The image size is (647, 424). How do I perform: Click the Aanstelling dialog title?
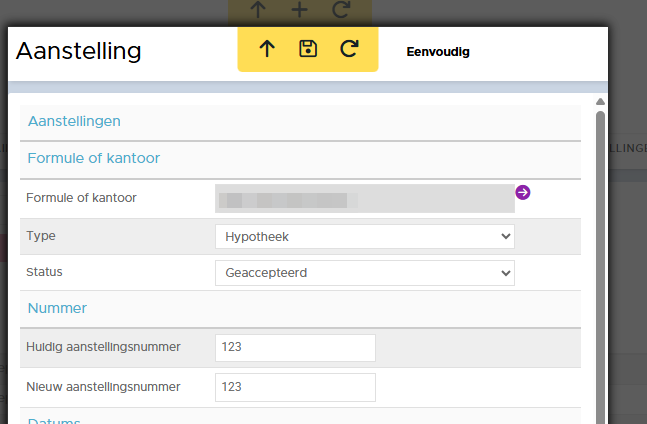[79, 51]
